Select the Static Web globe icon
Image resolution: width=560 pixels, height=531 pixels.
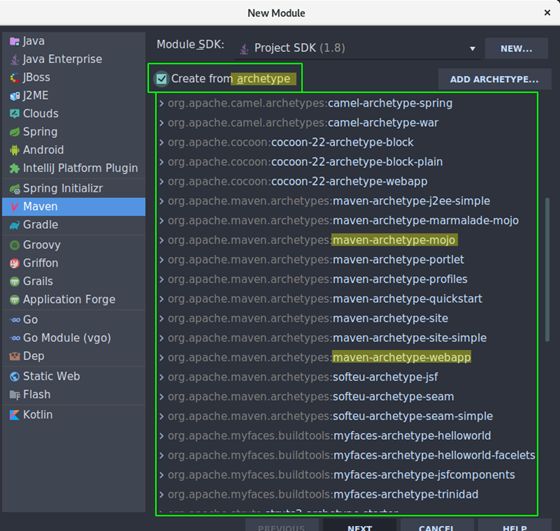pos(15,377)
